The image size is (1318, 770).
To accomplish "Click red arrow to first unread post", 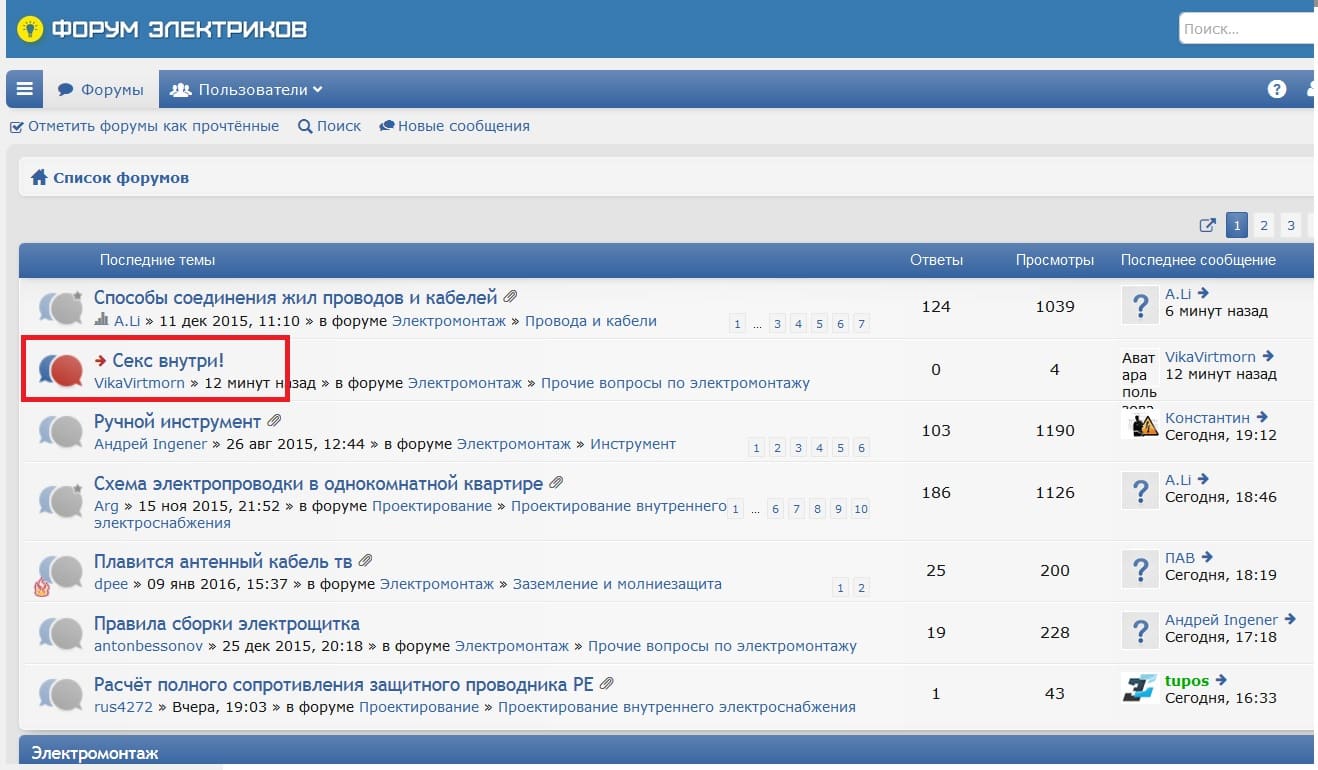I will (101, 360).
